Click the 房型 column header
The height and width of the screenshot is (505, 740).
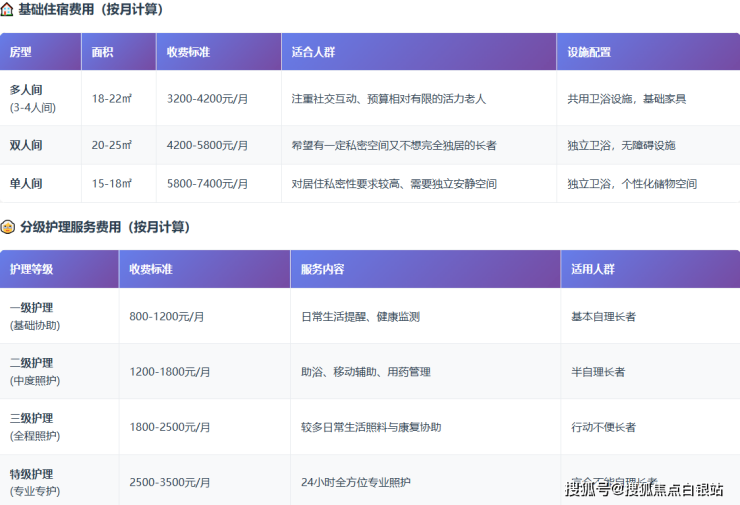click(x=21, y=52)
